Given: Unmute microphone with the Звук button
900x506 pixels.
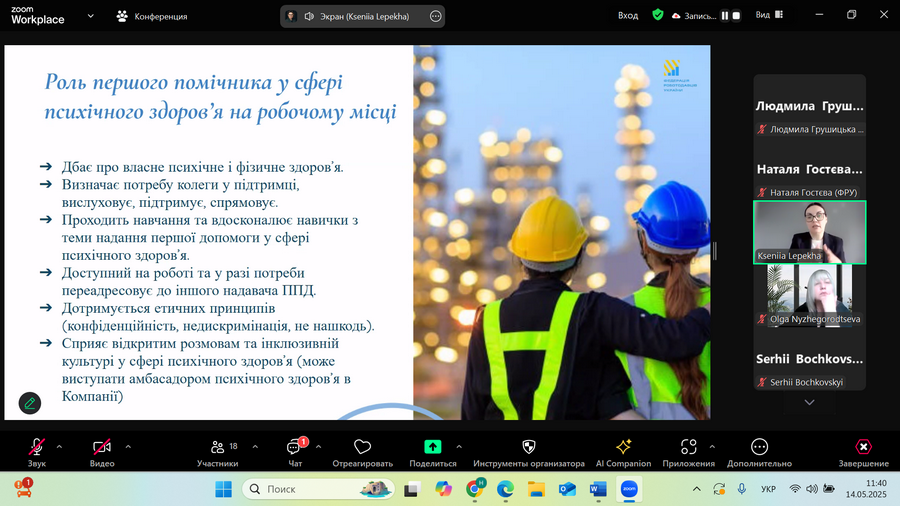Looking at the screenshot, I should pos(37,448).
